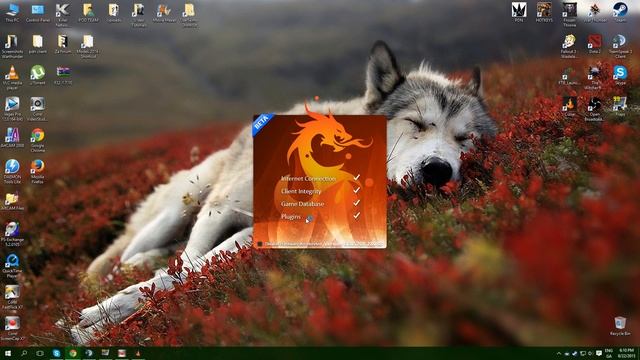Click the Internet Connection checkmark

pyautogui.click(x=356, y=177)
